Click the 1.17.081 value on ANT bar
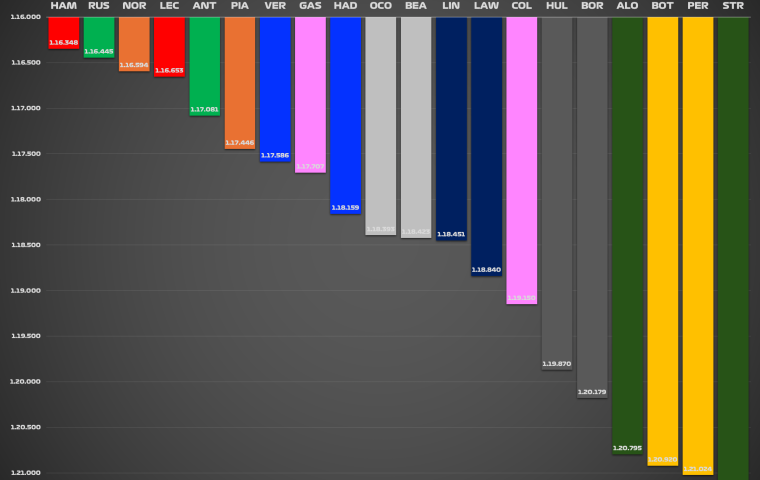 click(204, 109)
